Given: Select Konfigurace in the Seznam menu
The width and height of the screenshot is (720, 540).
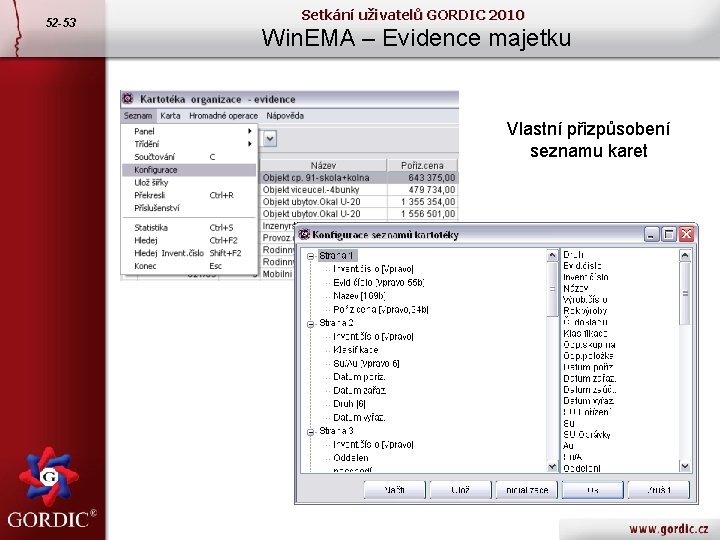Looking at the screenshot, I should (x=189, y=170).
